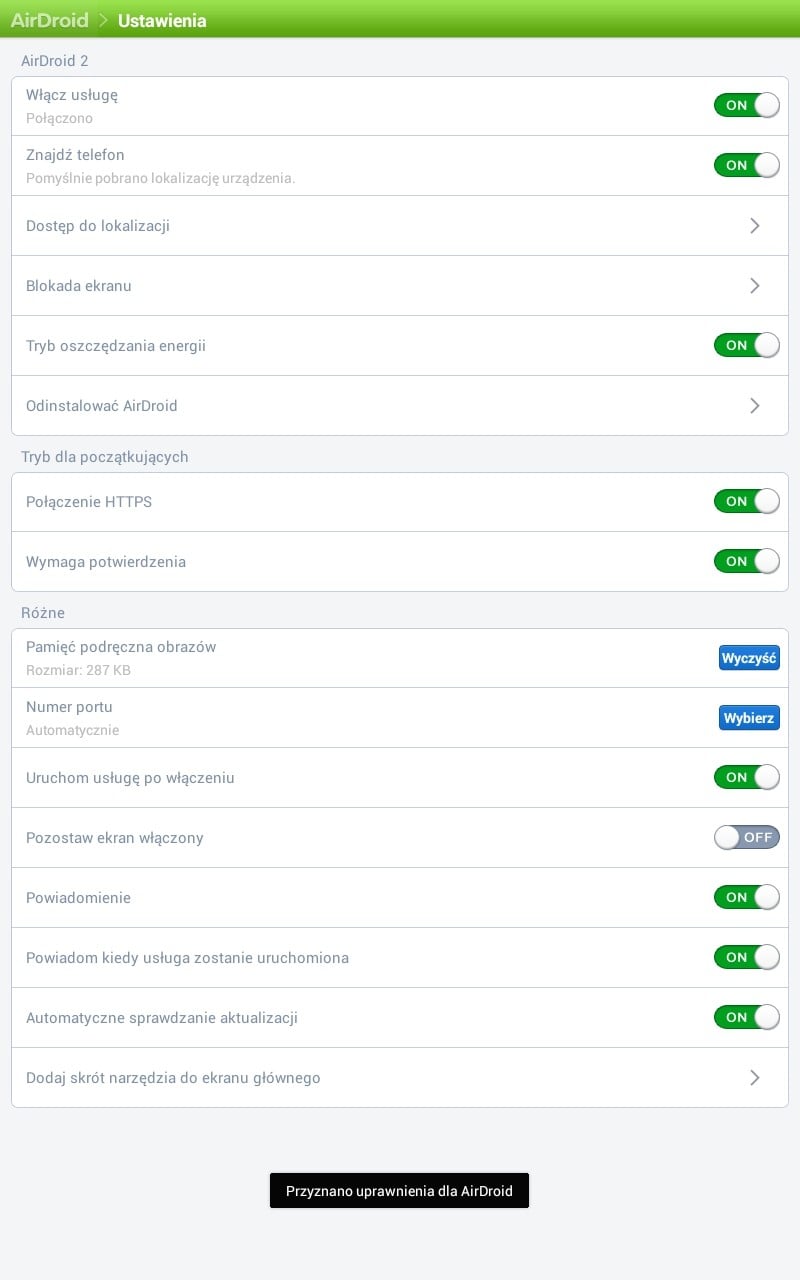Turn off the Powiadomienie switch
This screenshot has width=800, height=1280.
coord(746,897)
